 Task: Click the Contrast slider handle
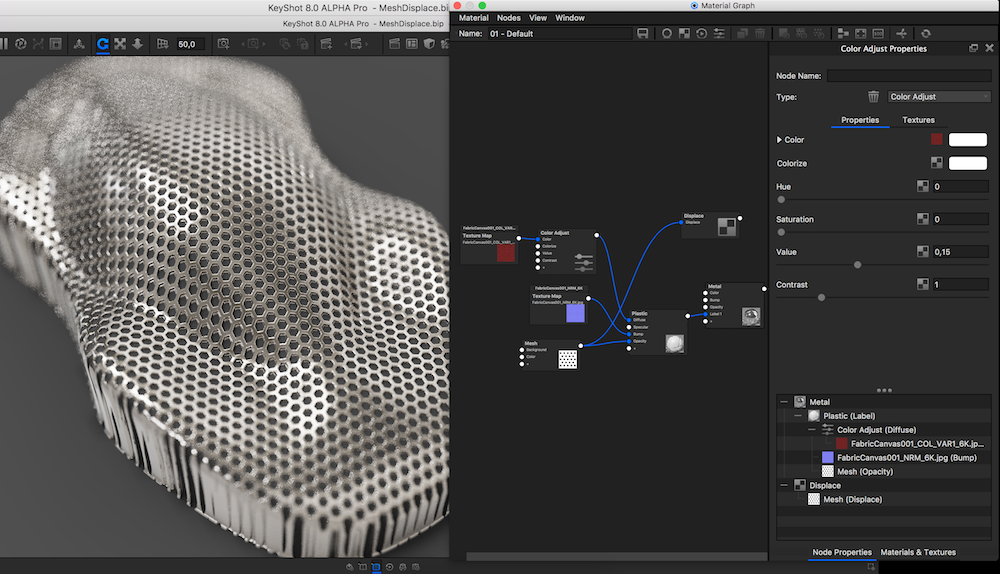click(821, 297)
